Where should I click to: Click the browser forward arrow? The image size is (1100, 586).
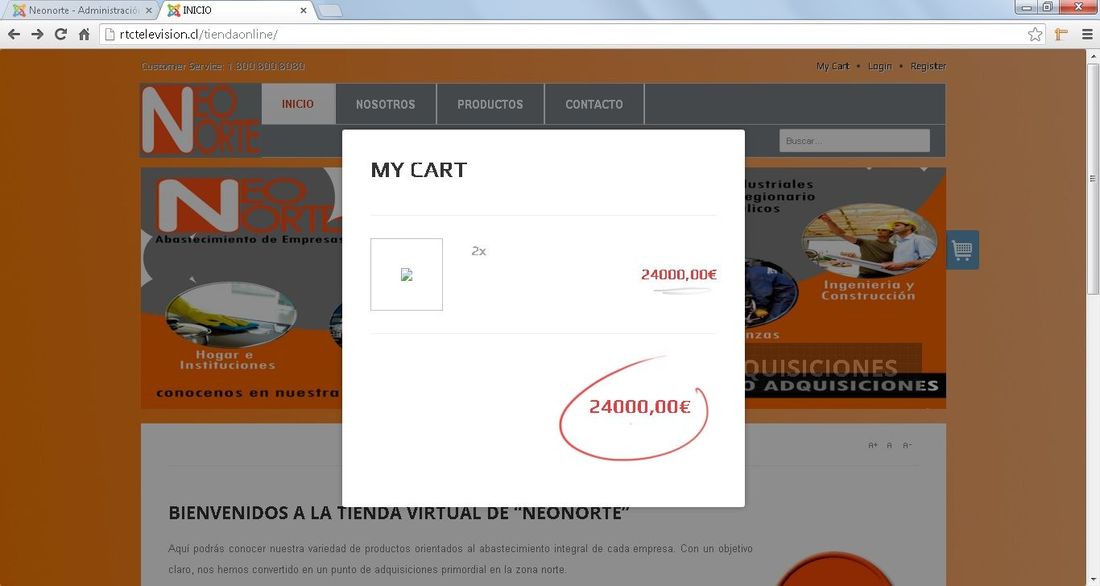point(37,34)
